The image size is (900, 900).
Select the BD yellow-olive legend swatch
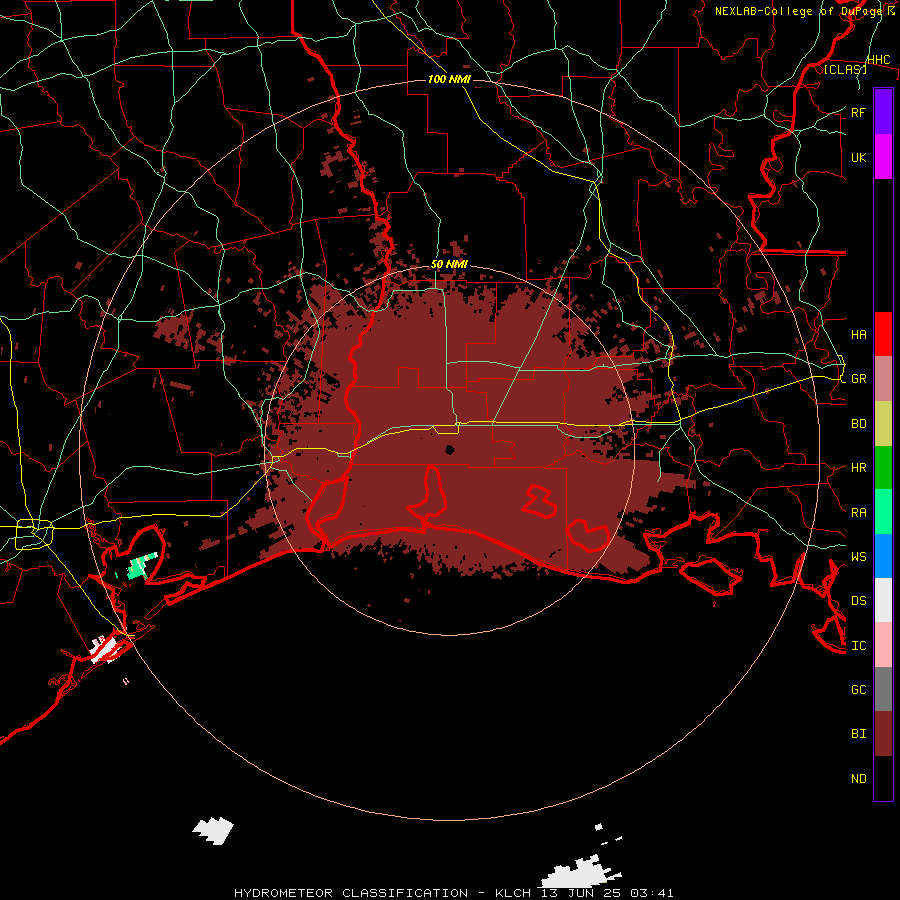point(883,424)
